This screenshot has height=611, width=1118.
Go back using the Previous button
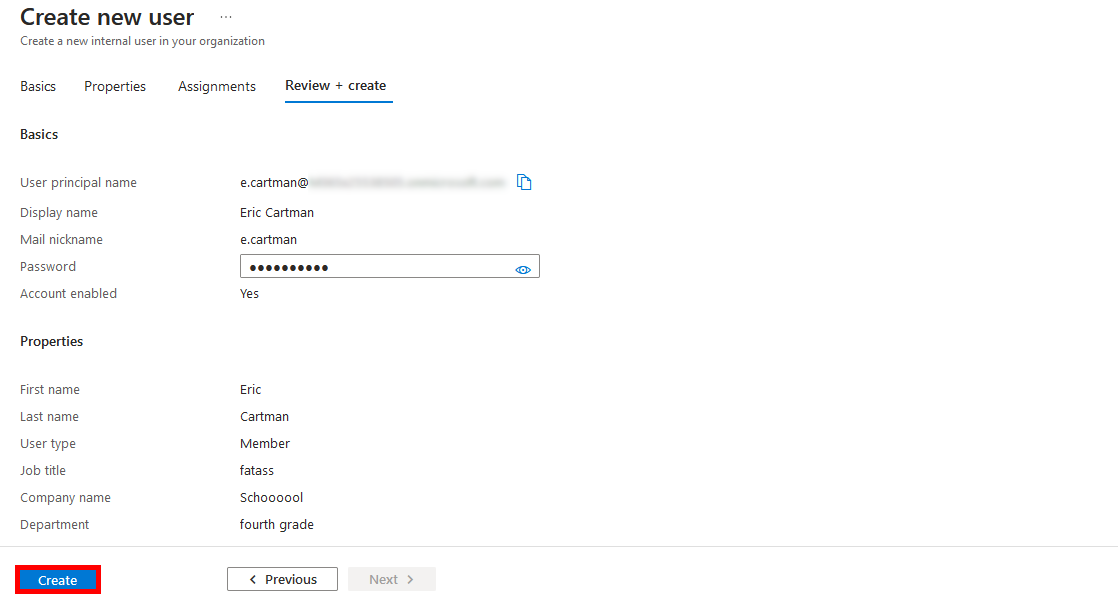click(282, 579)
